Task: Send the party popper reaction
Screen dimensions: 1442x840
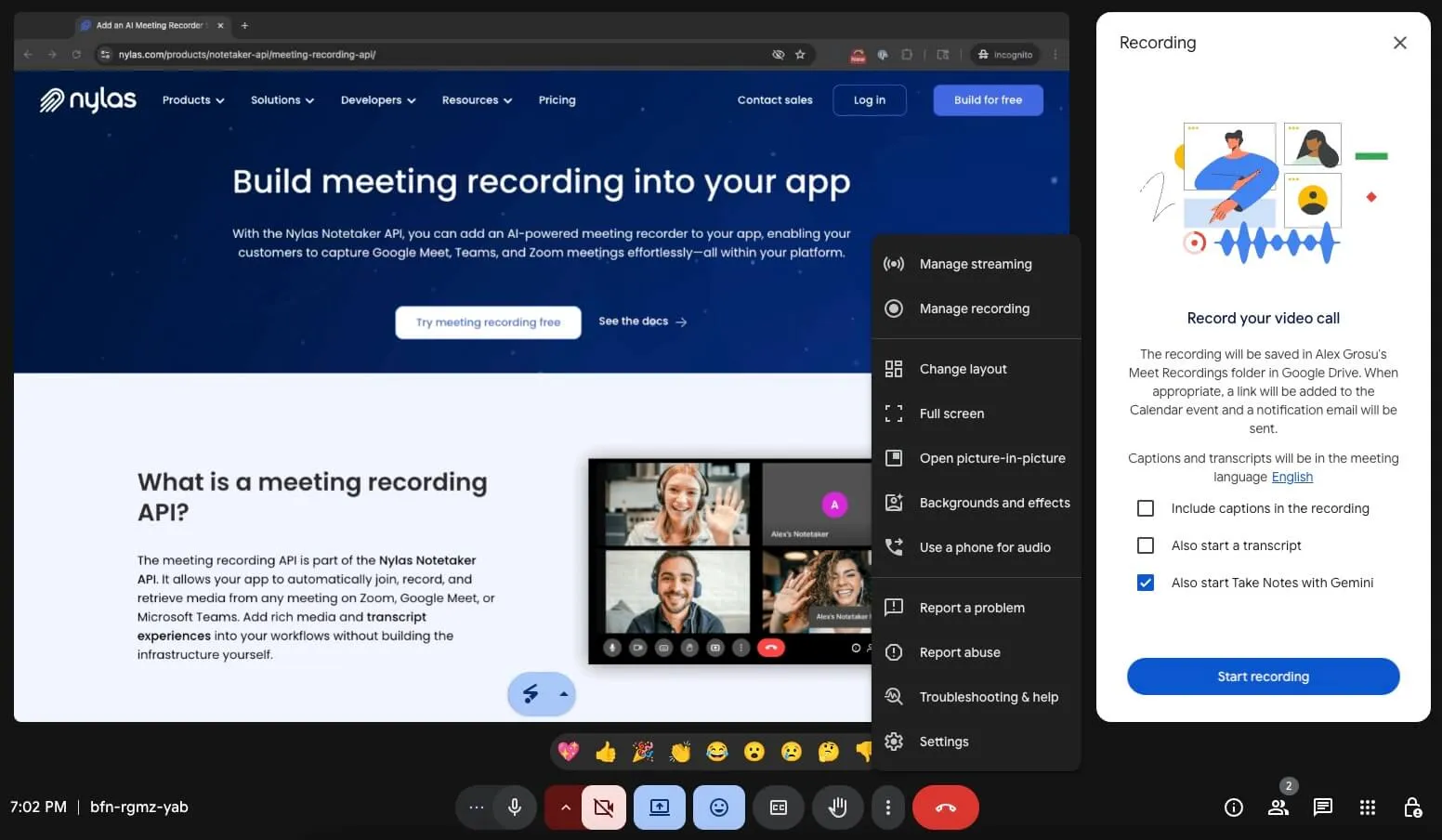Action: tap(643, 751)
